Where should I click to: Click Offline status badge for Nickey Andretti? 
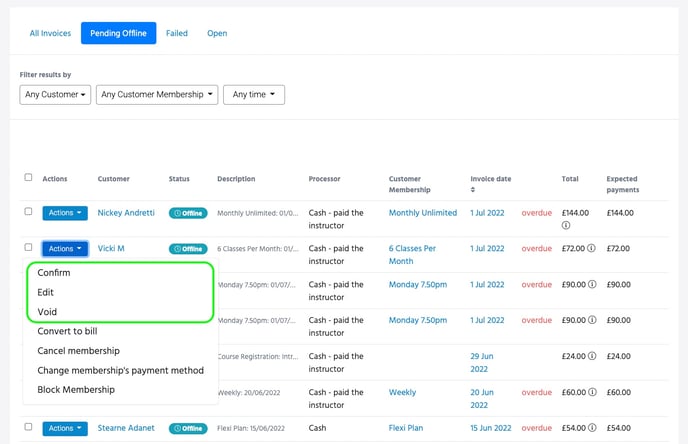[x=188, y=213]
